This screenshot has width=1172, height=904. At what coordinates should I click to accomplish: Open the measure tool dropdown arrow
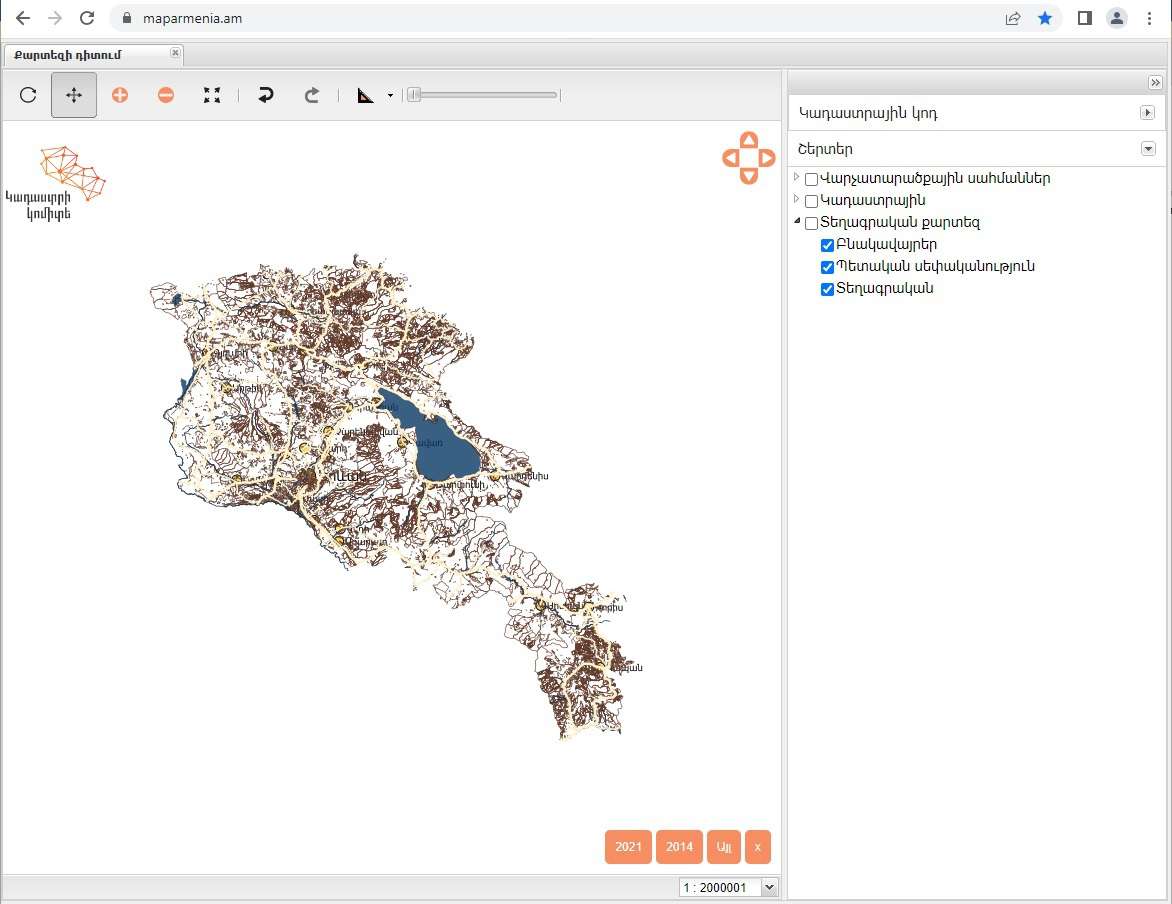click(x=390, y=96)
